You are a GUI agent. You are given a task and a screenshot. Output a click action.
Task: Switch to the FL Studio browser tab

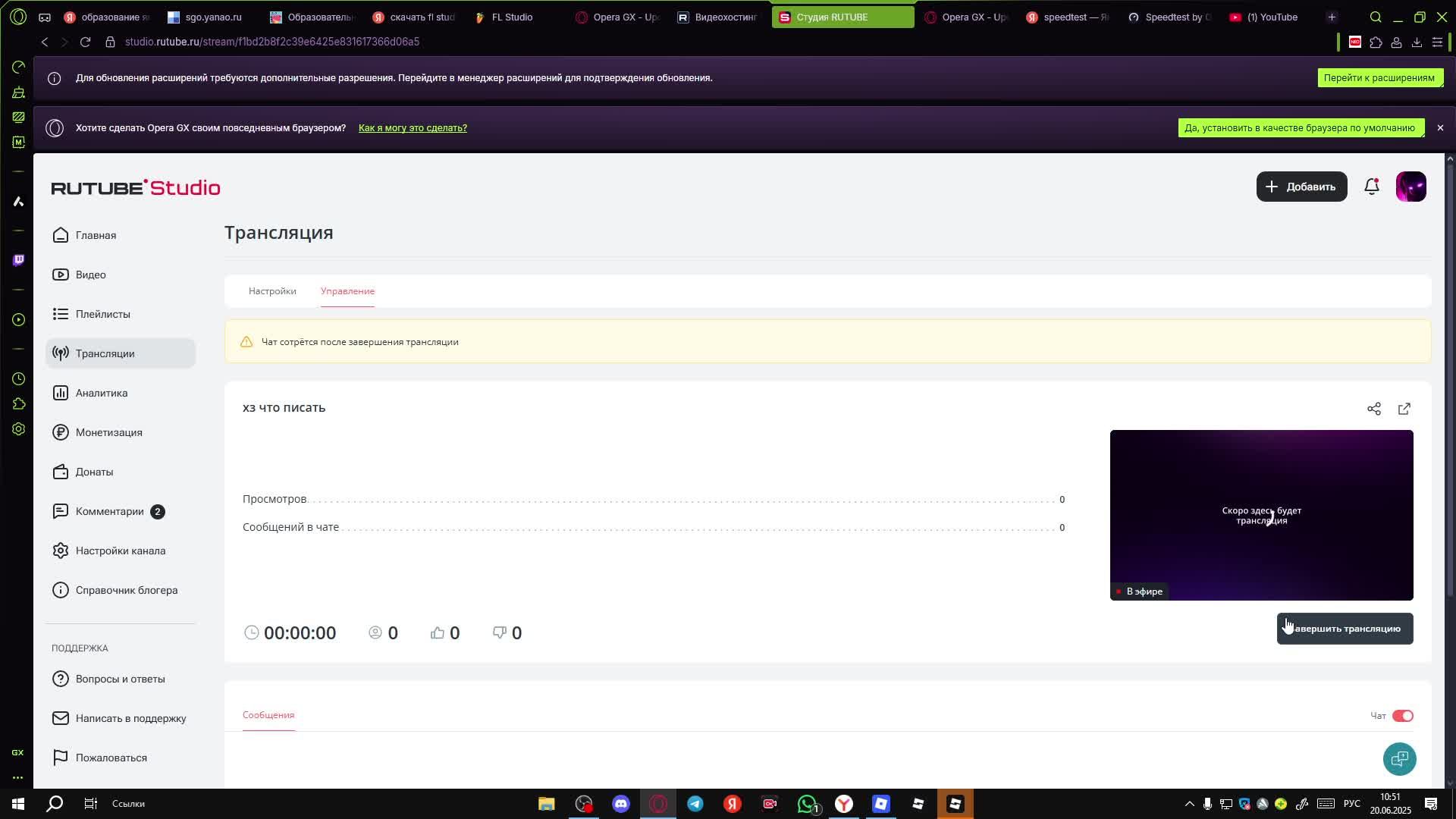(512, 17)
